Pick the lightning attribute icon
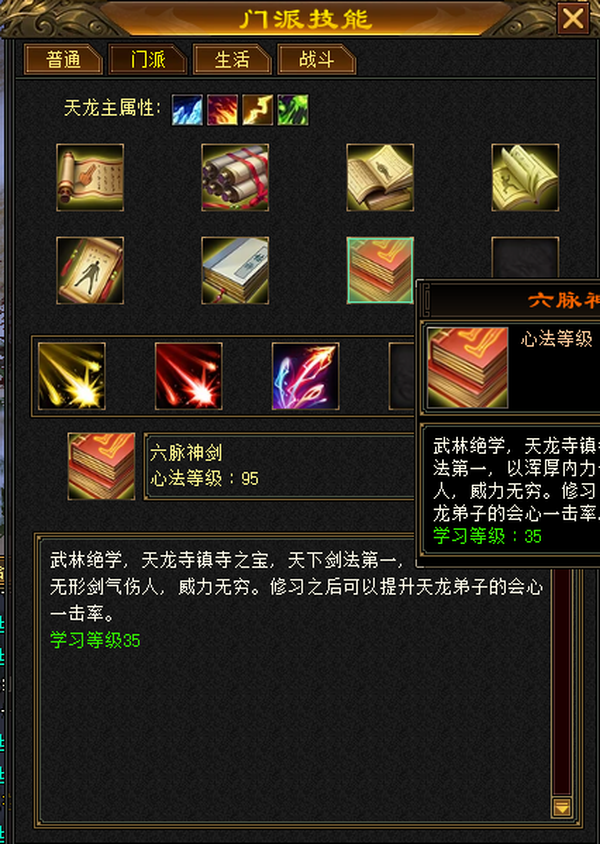Image resolution: width=600 pixels, height=844 pixels. pyautogui.click(x=258, y=110)
